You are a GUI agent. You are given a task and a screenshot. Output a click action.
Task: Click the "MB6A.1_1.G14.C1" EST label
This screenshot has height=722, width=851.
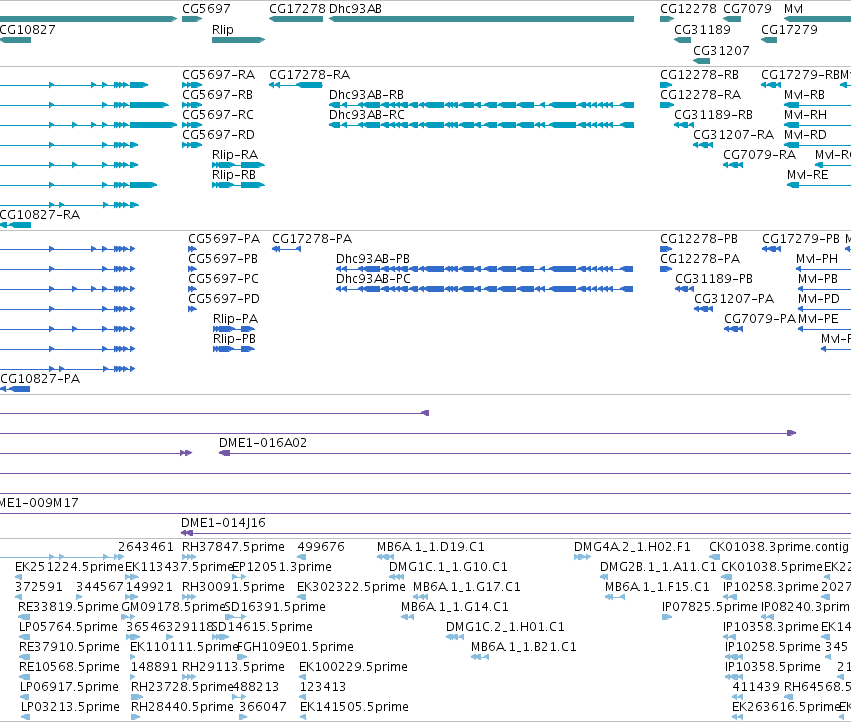455,606
